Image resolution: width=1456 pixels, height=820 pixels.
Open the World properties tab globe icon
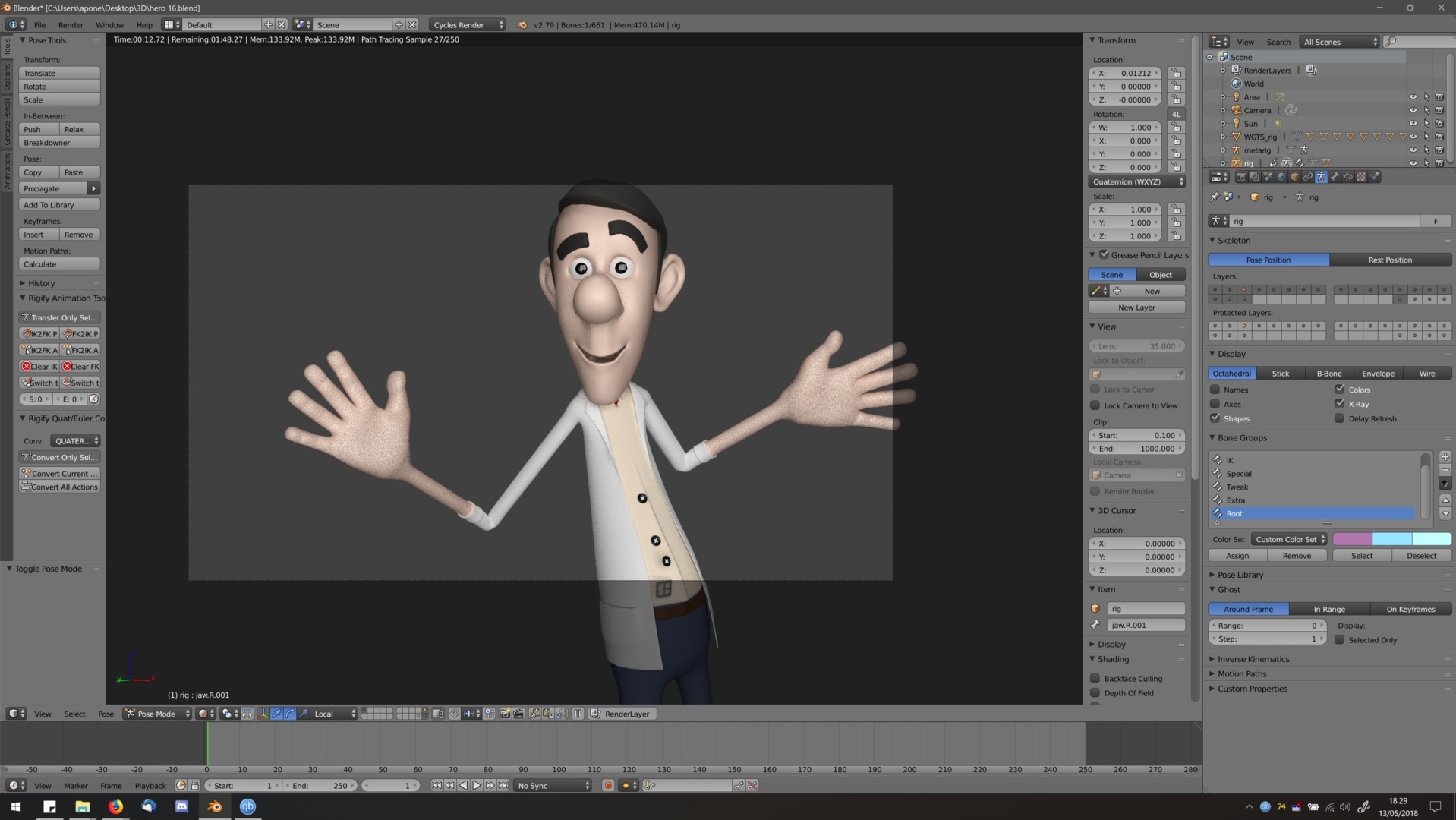point(1281,177)
